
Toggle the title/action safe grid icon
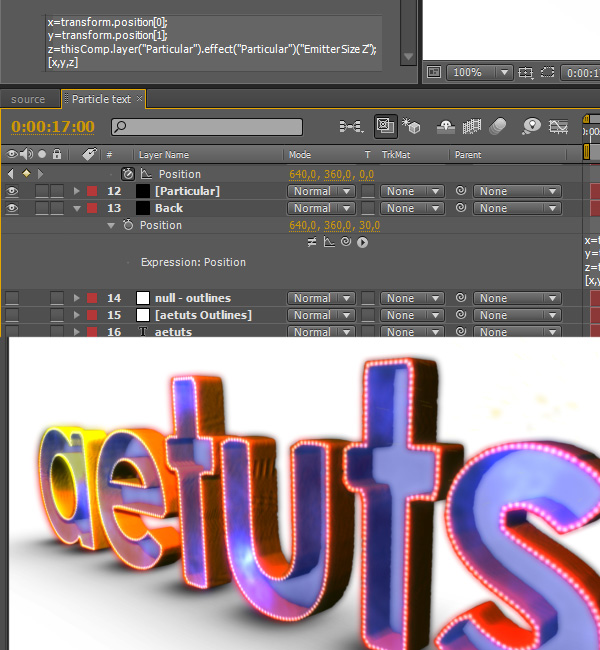(x=526, y=73)
